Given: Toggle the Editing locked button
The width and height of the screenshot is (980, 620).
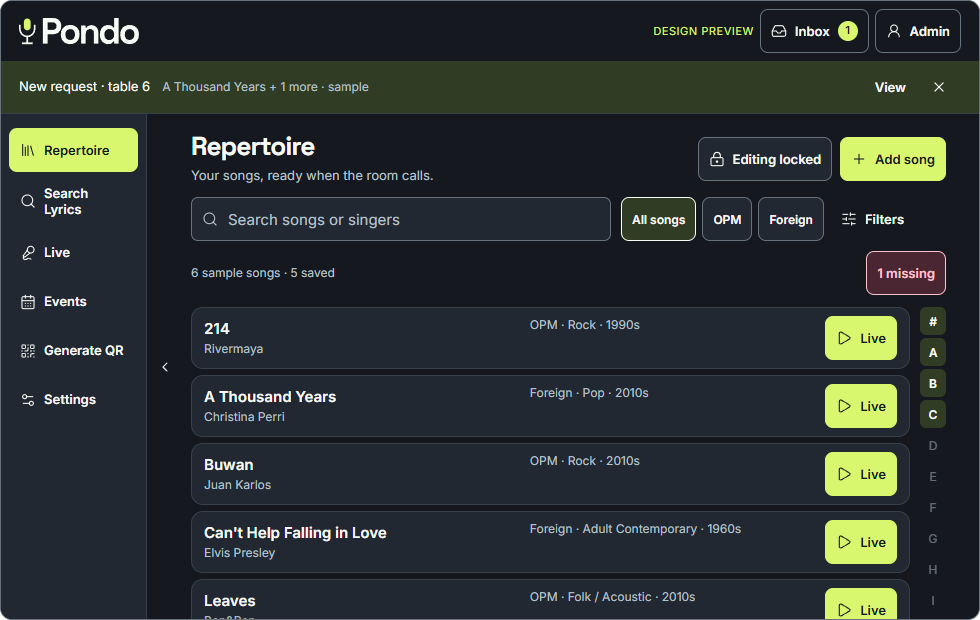Looking at the screenshot, I should [764, 159].
